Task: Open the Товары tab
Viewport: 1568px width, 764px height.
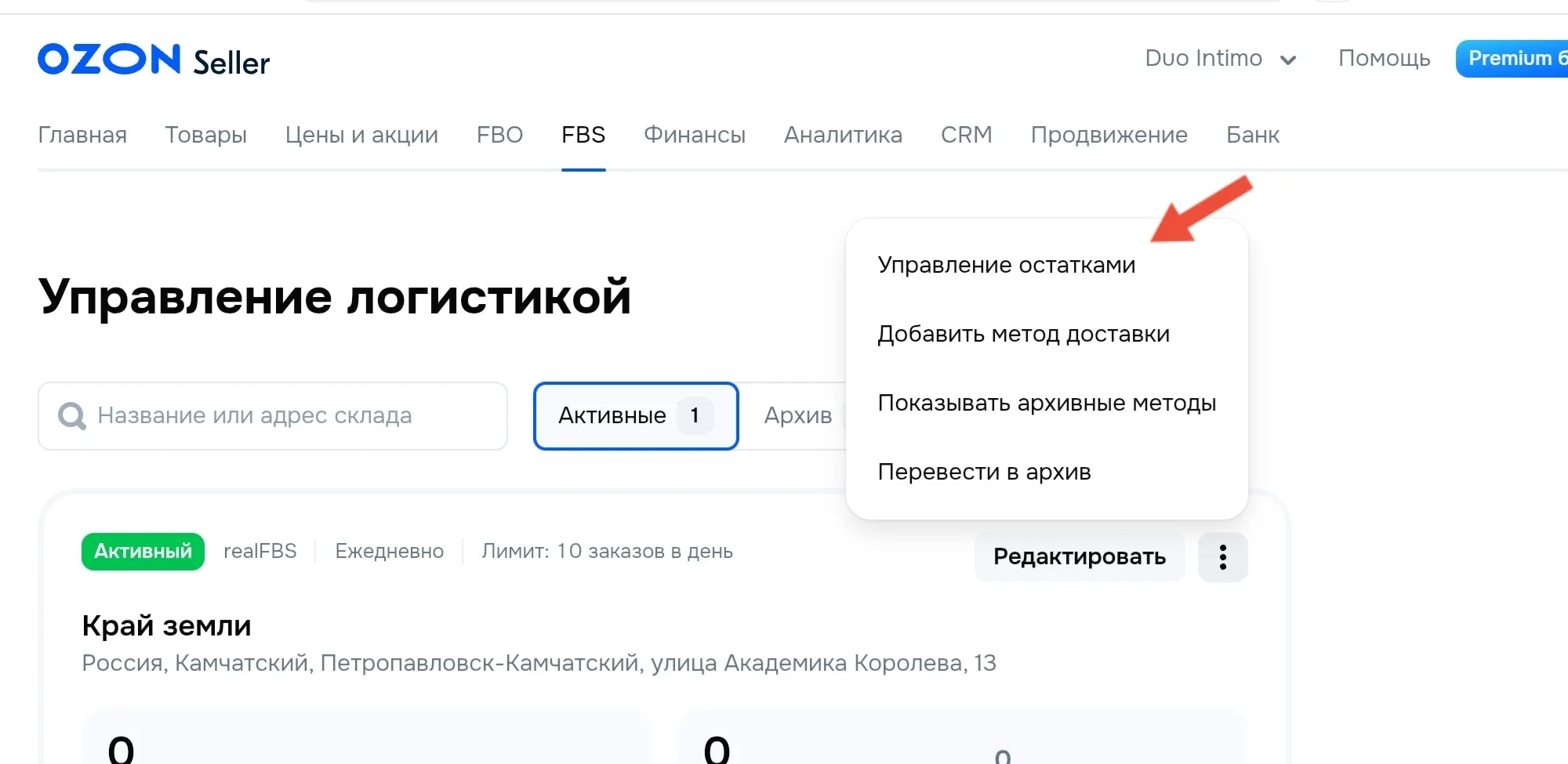Action: pyautogui.click(x=205, y=135)
